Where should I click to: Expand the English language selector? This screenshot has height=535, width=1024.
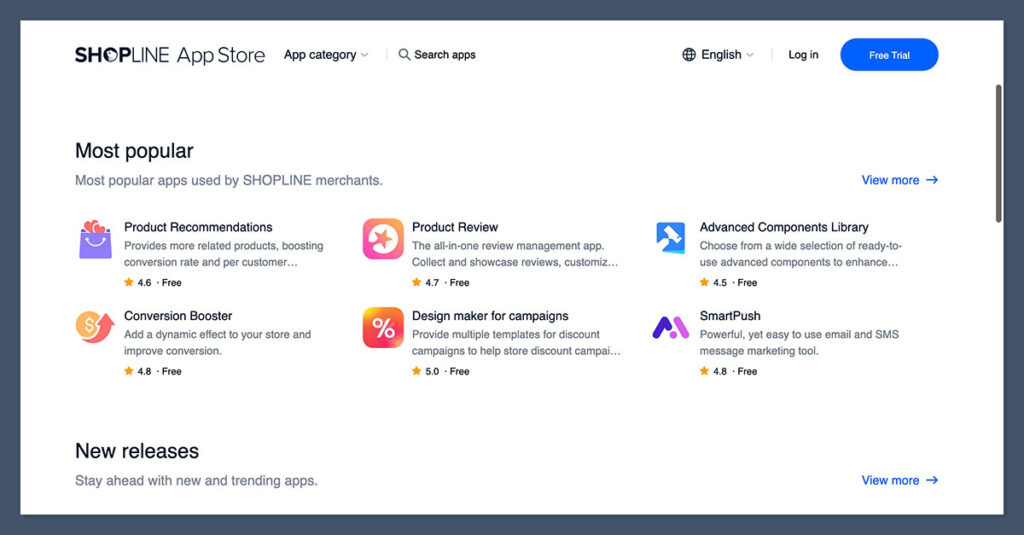tap(718, 55)
